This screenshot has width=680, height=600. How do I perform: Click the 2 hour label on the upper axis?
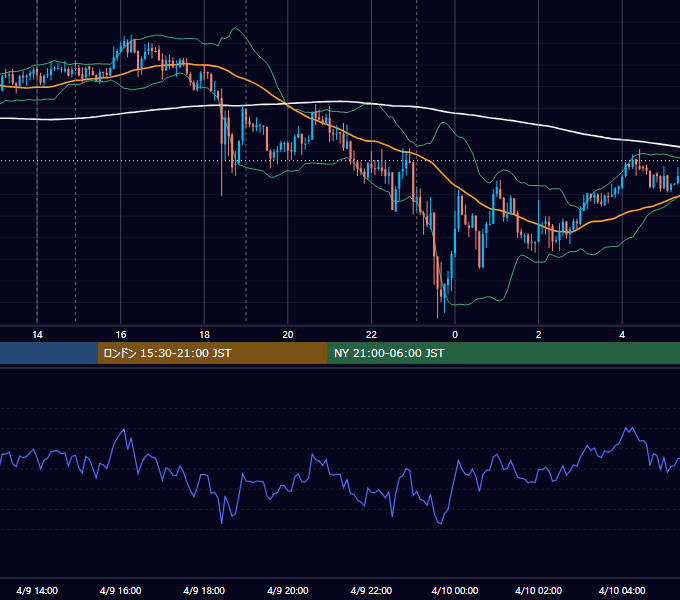coord(539,335)
